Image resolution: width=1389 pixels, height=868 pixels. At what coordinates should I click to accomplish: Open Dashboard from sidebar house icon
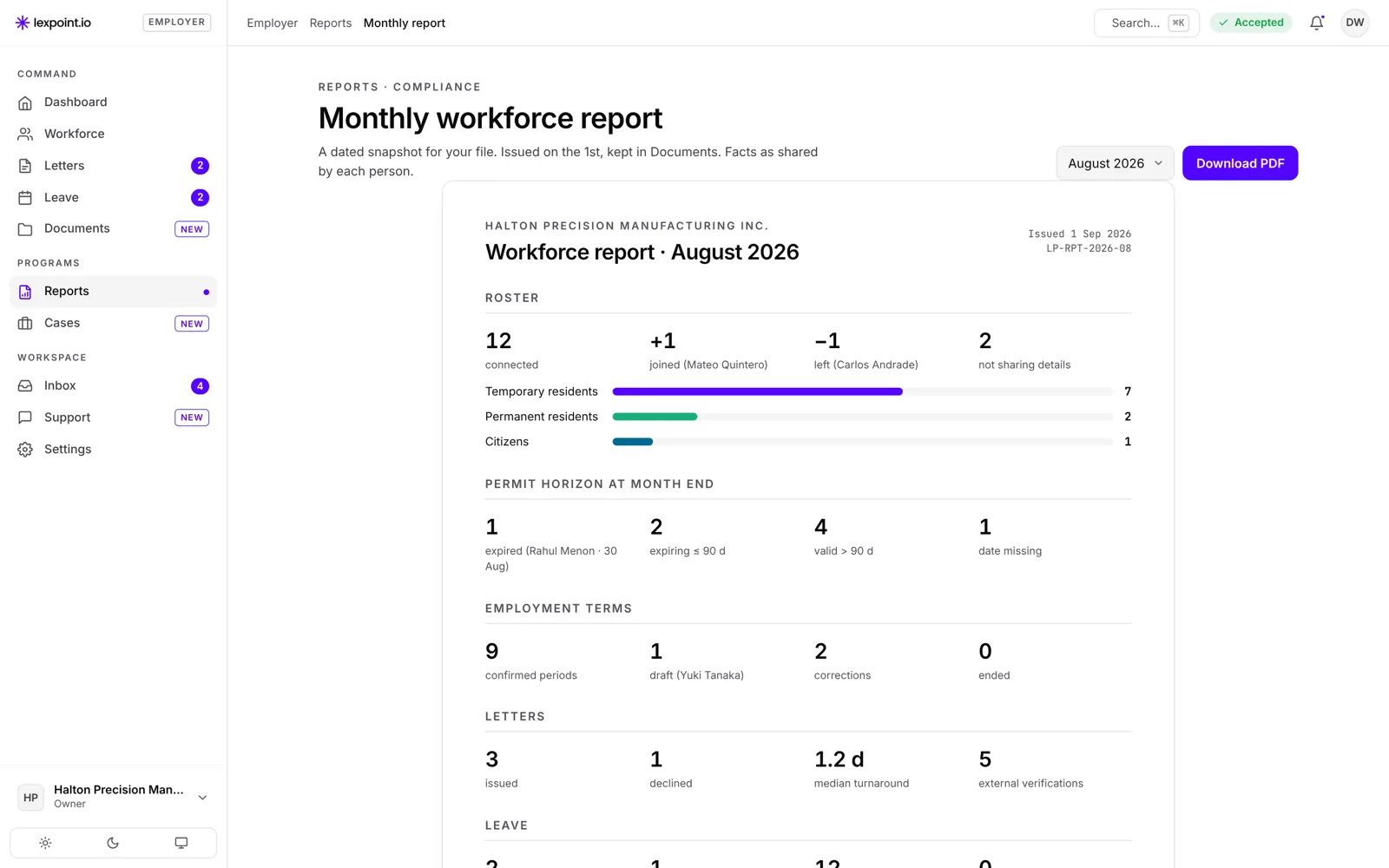coord(25,102)
